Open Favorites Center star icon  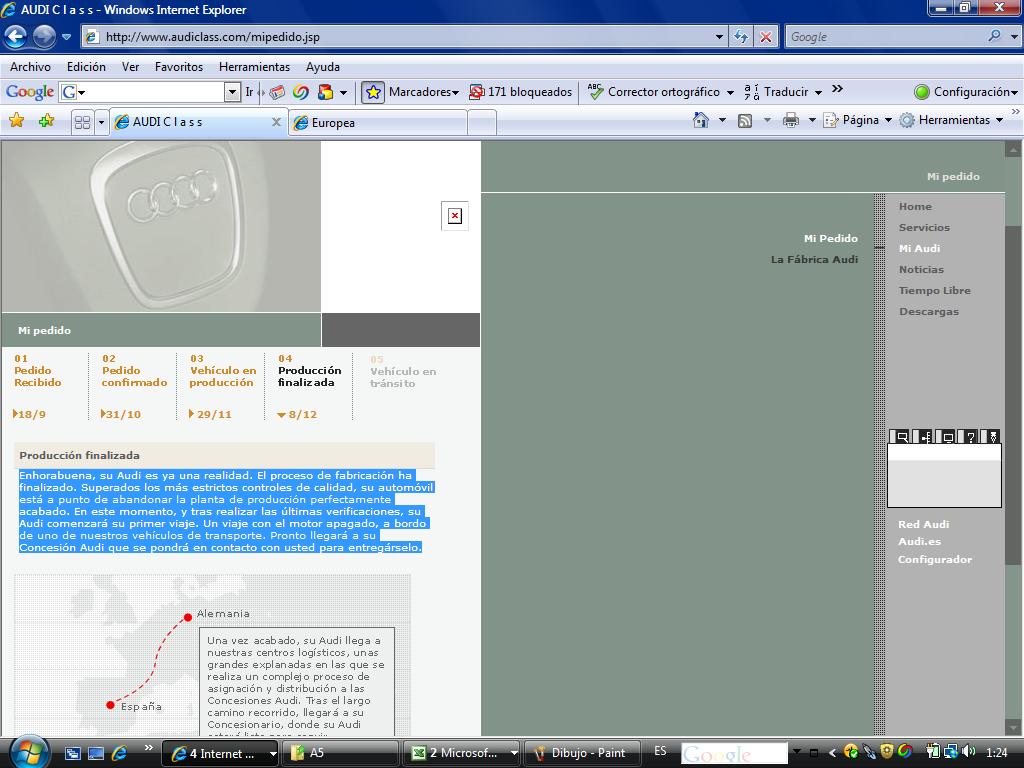point(17,121)
